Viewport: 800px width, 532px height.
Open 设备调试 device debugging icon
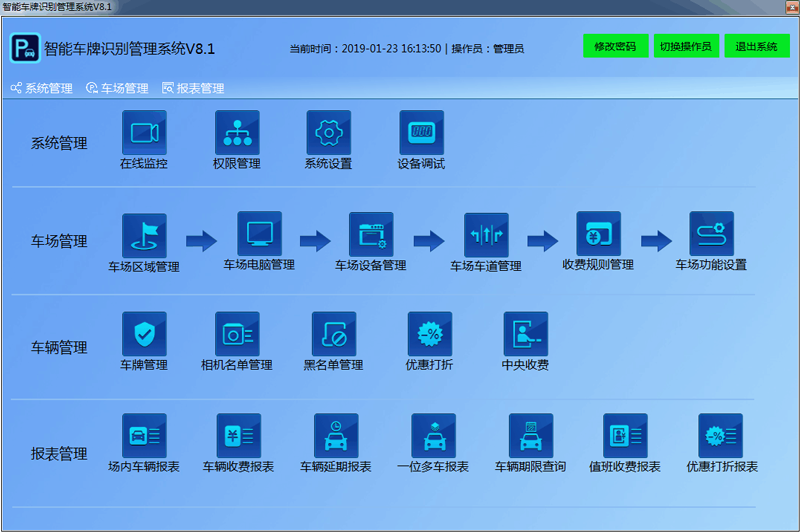tap(421, 132)
